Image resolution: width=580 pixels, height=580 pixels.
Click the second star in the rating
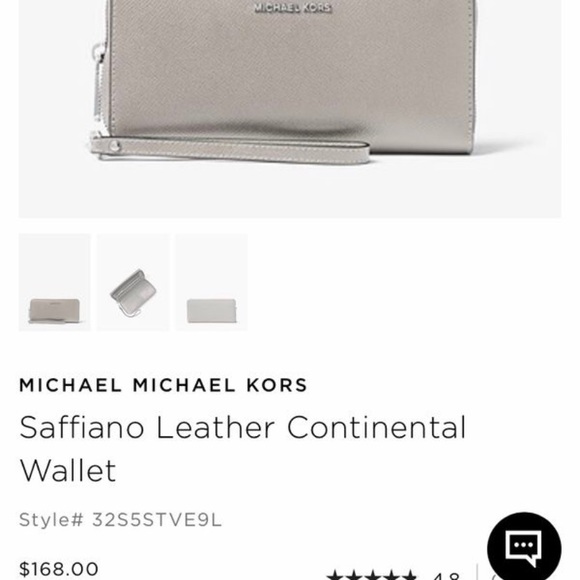click(354, 576)
